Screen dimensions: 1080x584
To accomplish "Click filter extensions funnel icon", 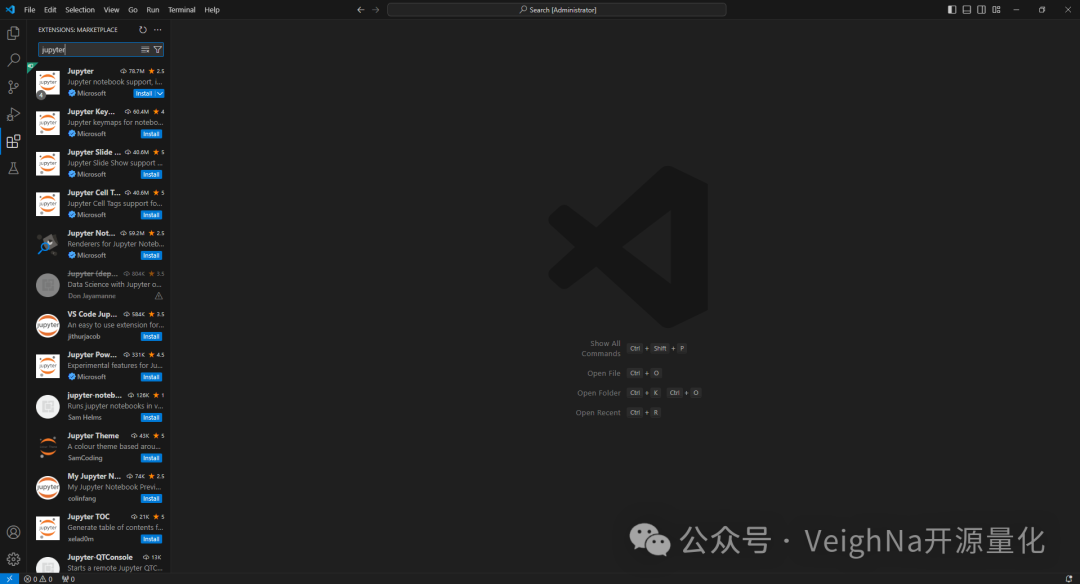I will point(157,49).
